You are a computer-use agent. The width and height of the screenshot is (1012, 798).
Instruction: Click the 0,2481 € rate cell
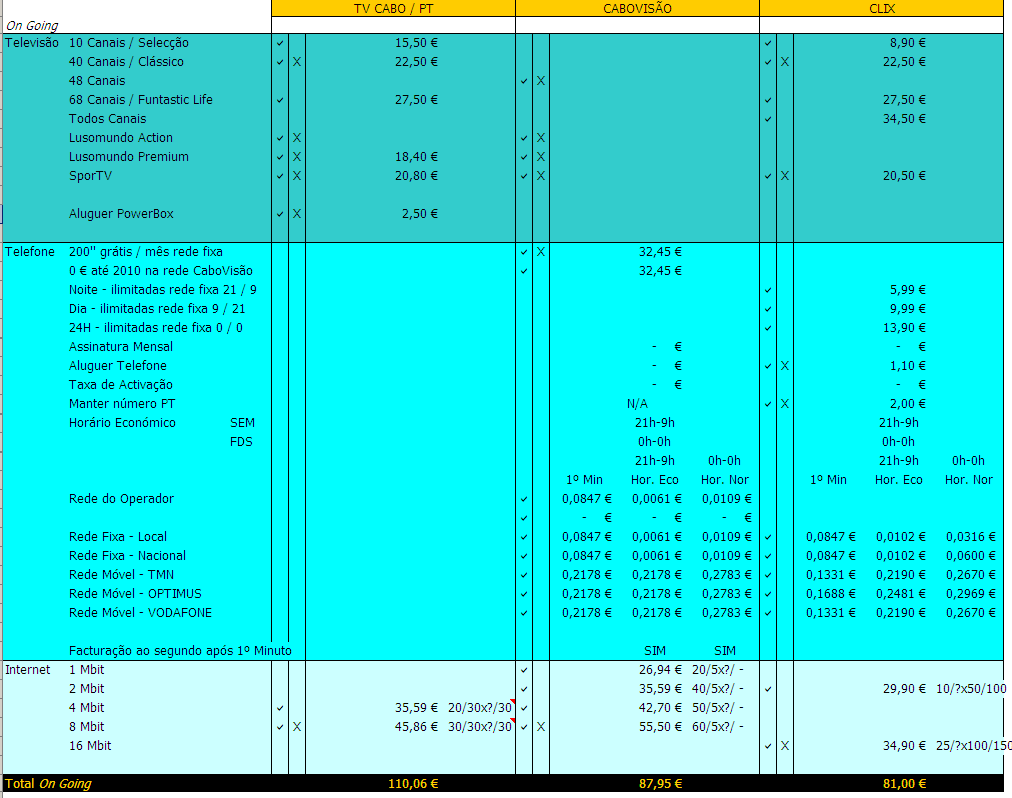901,593
